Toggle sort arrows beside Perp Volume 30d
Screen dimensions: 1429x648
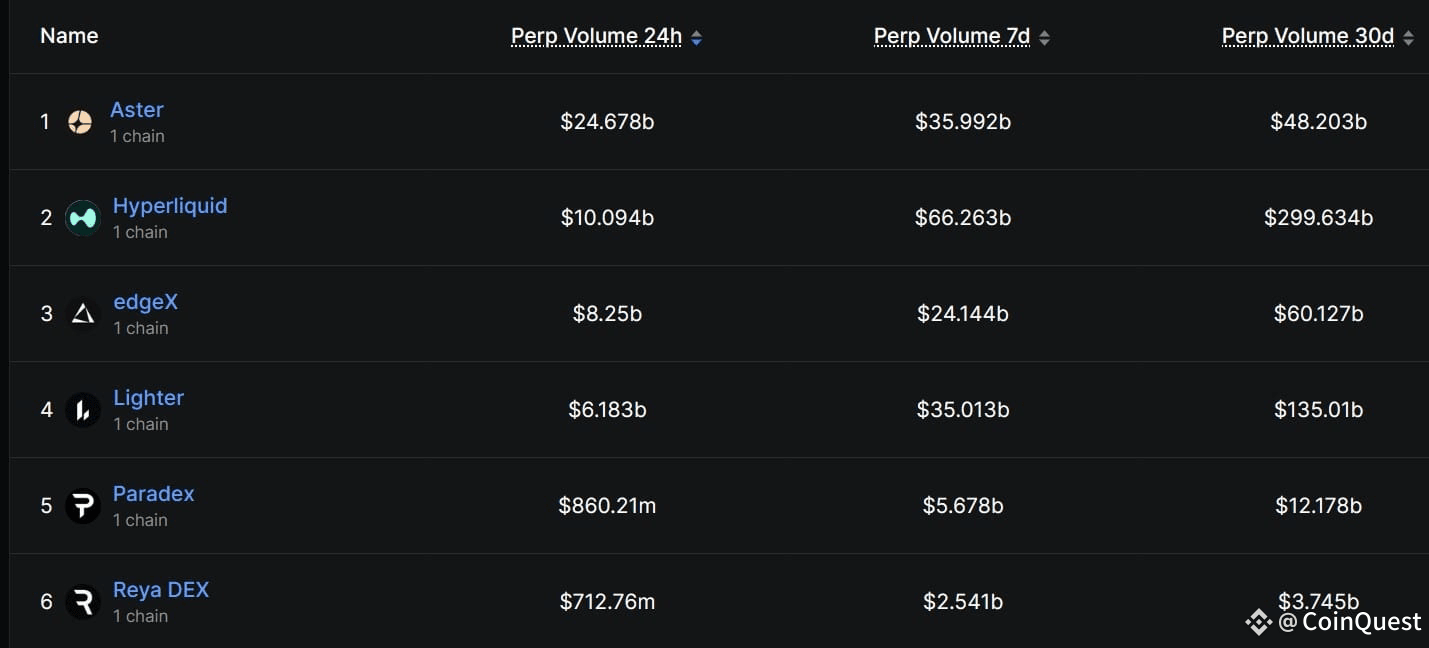click(x=1408, y=38)
